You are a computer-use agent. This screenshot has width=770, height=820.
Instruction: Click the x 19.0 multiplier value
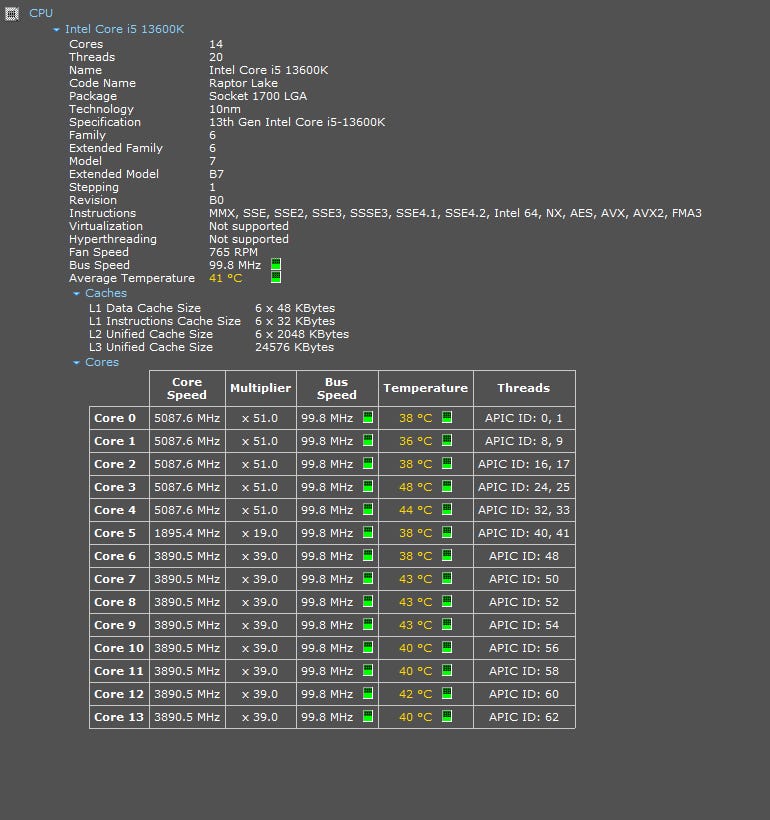coord(260,533)
